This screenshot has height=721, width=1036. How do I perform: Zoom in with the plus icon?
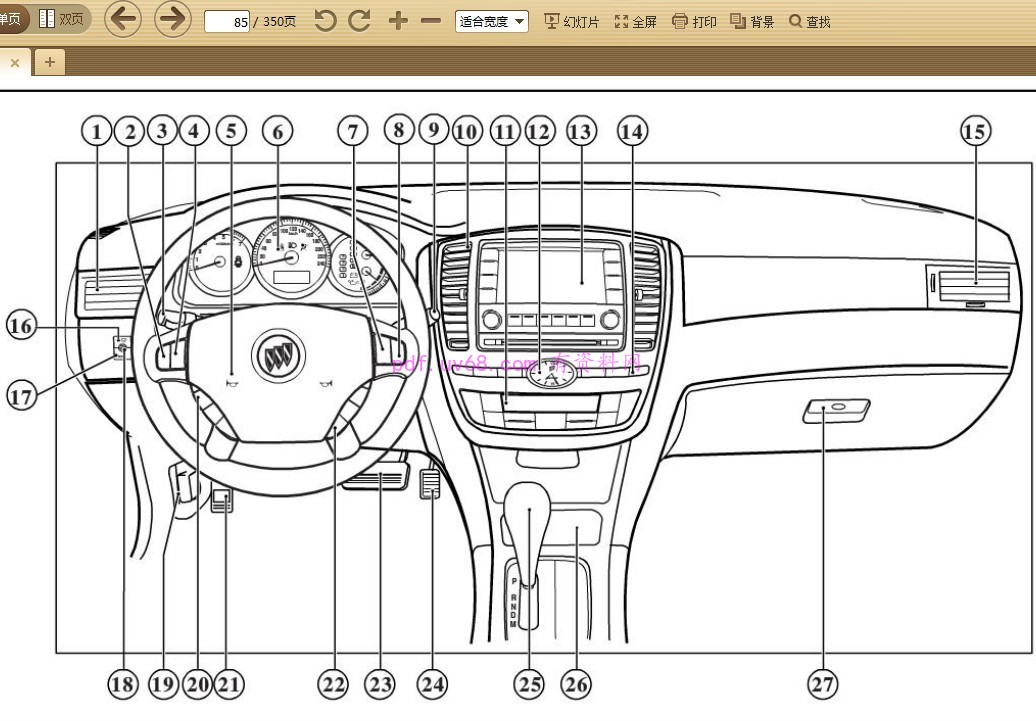click(398, 21)
